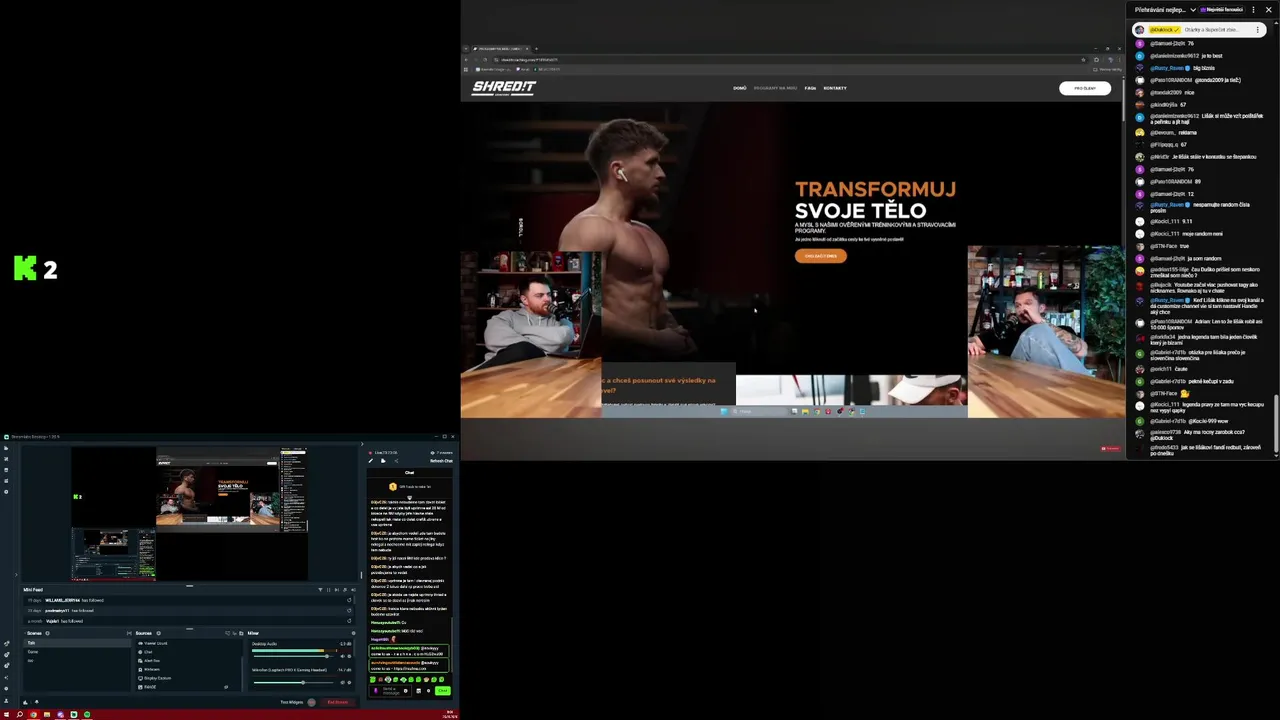Open Desktop Audio settings gear
The height and width of the screenshot is (720, 1280).
349,656
